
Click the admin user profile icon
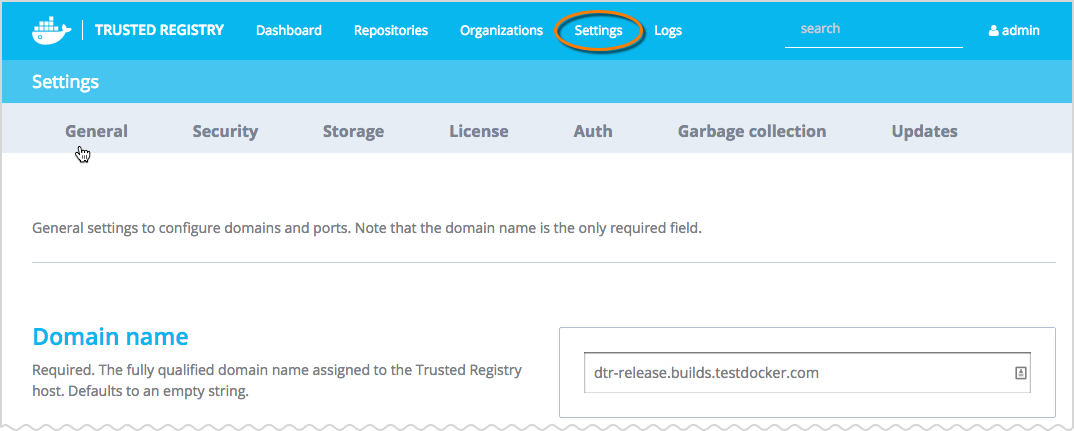(x=993, y=31)
